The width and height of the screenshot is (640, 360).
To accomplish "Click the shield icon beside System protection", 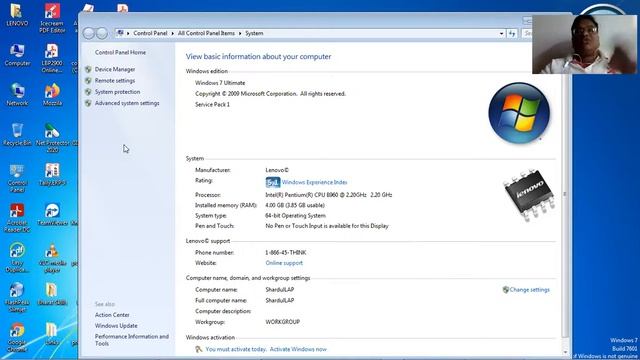I will pos(88,92).
